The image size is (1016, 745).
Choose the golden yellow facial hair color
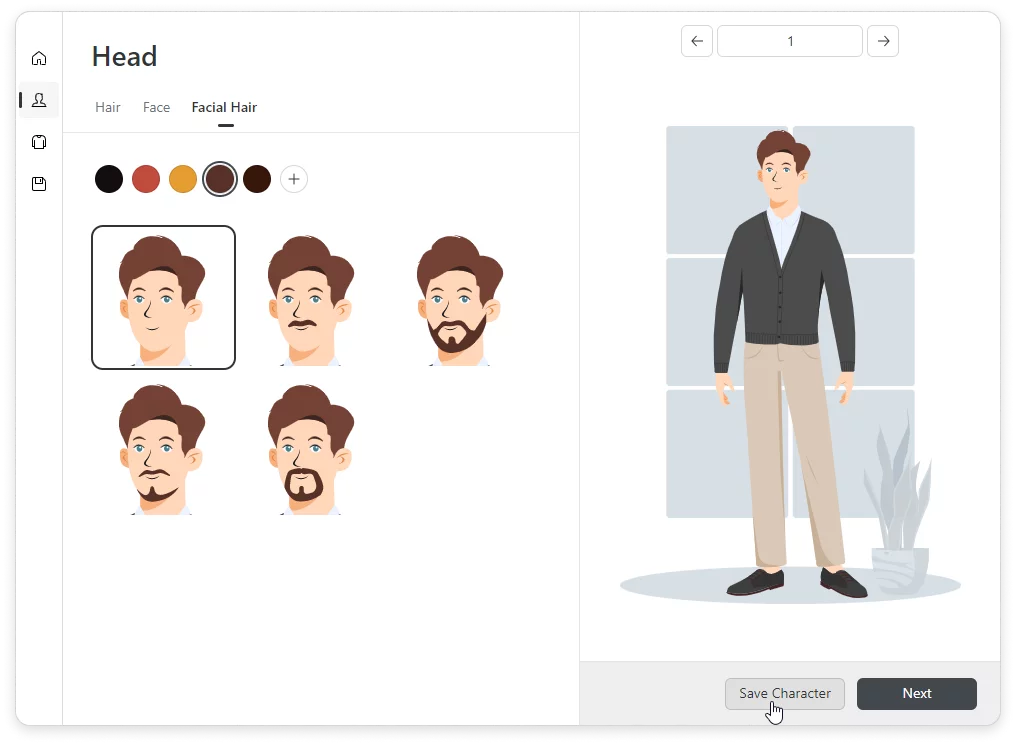tap(183, 178)
